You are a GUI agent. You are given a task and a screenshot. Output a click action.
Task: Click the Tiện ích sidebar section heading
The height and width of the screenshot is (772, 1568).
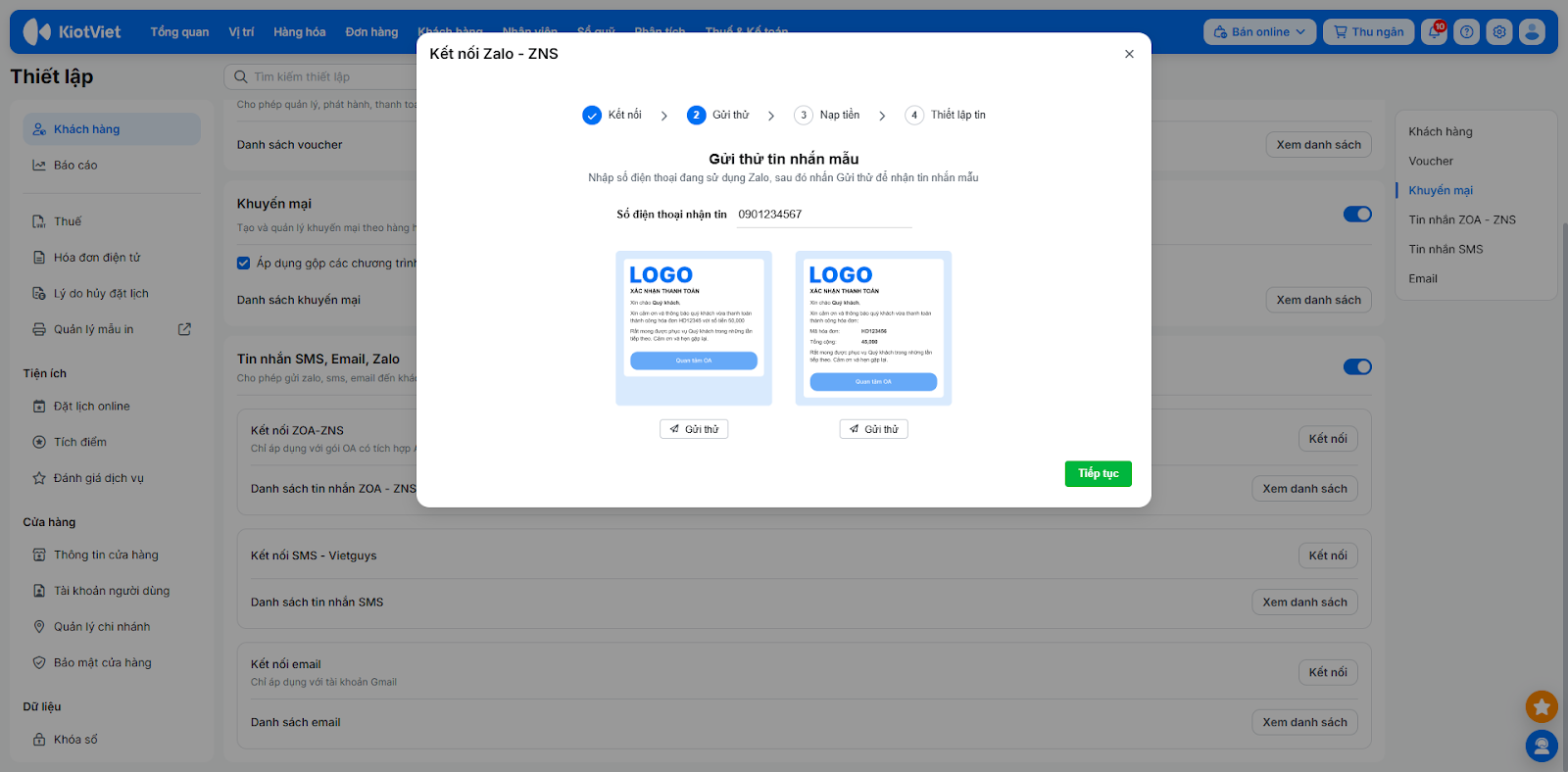point(45,373)
